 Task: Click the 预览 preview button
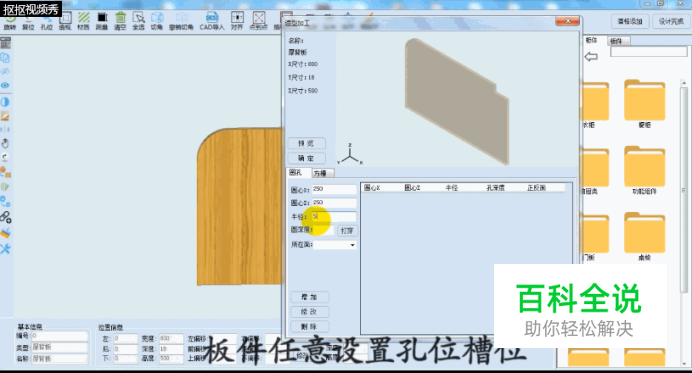point(306,143)
